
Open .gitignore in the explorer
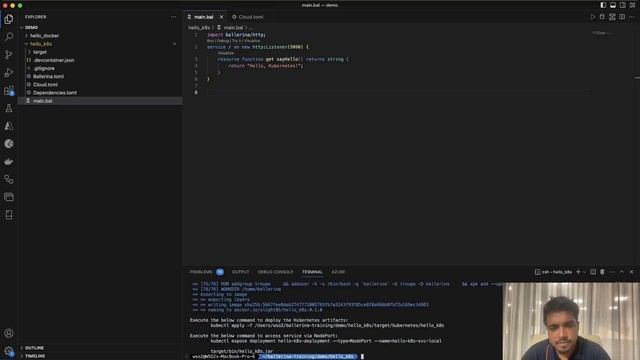(44, 68)
